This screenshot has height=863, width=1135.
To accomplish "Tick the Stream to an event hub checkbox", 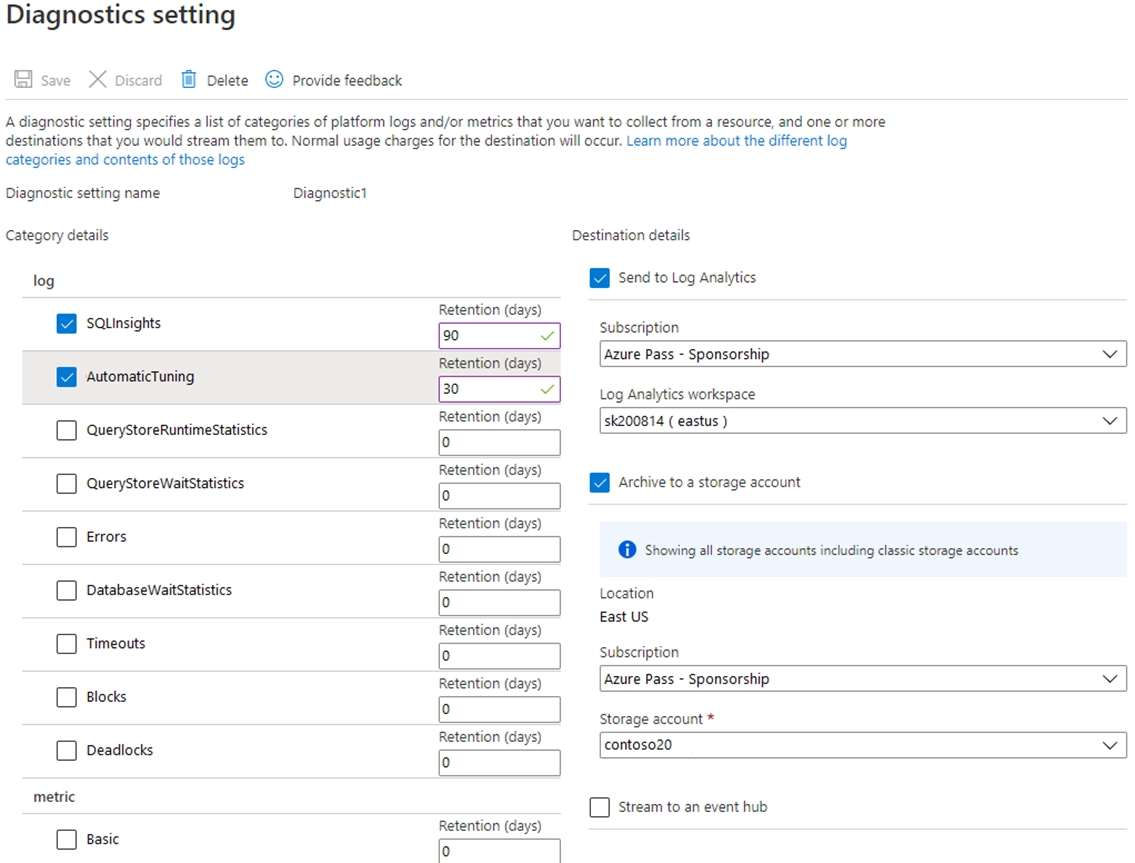I will 600,807.
